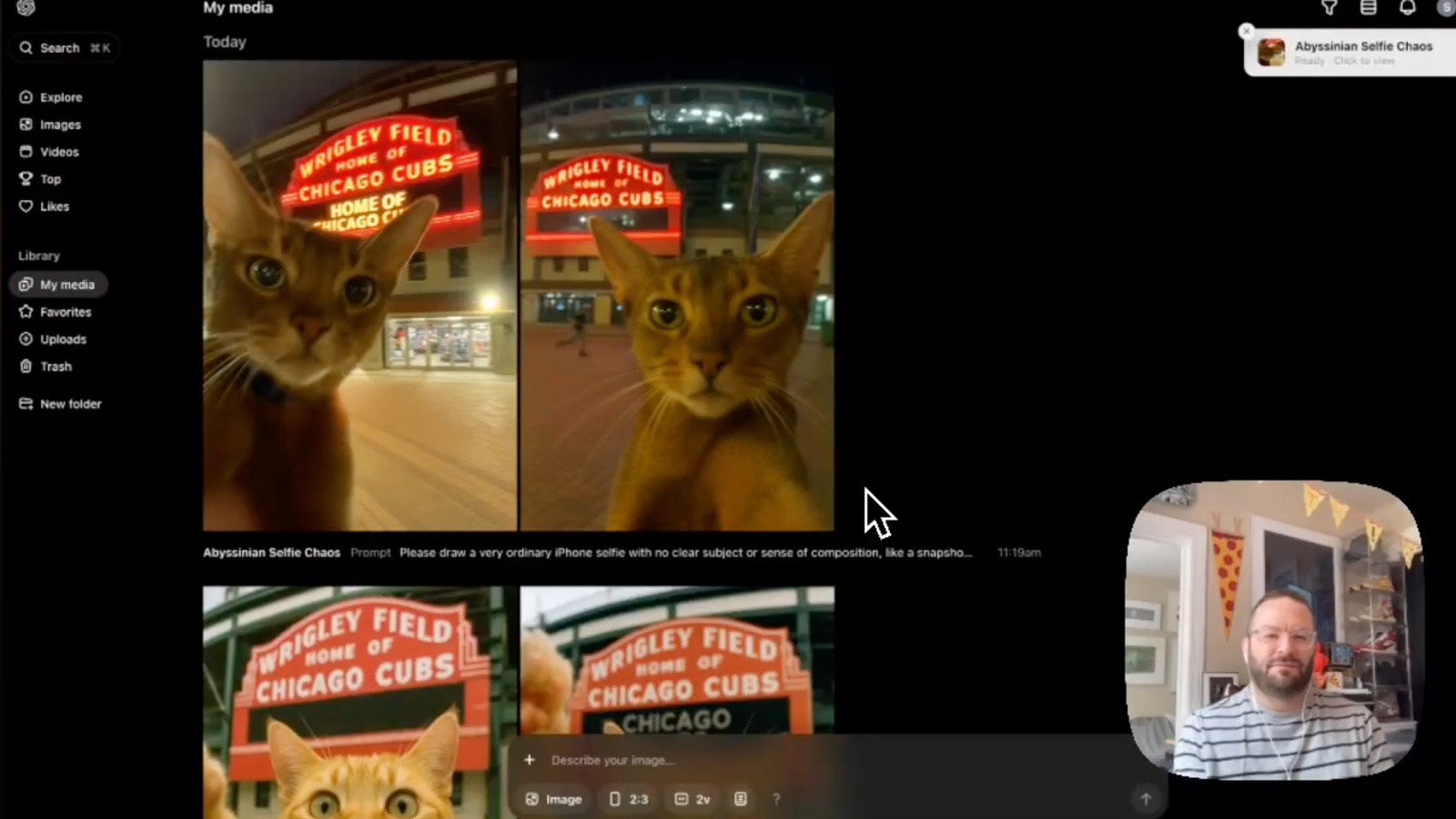The height and width of the screenshot is (819, 1456).
Task: Open Favorites in the Library
Action: tap(56, 312)
